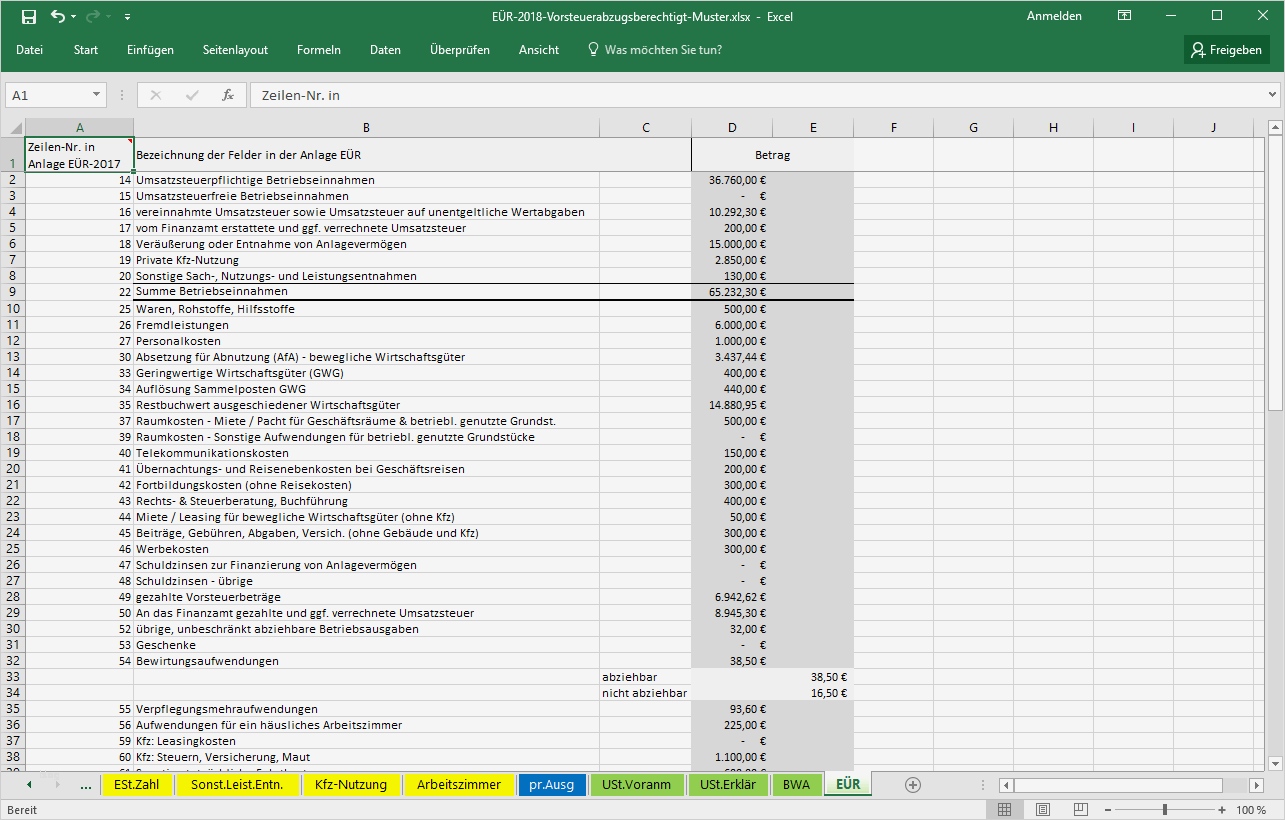Open the Name Box dropdown arrow
This screenshot has height=820, width=1285.
click(x=95, y=95)
